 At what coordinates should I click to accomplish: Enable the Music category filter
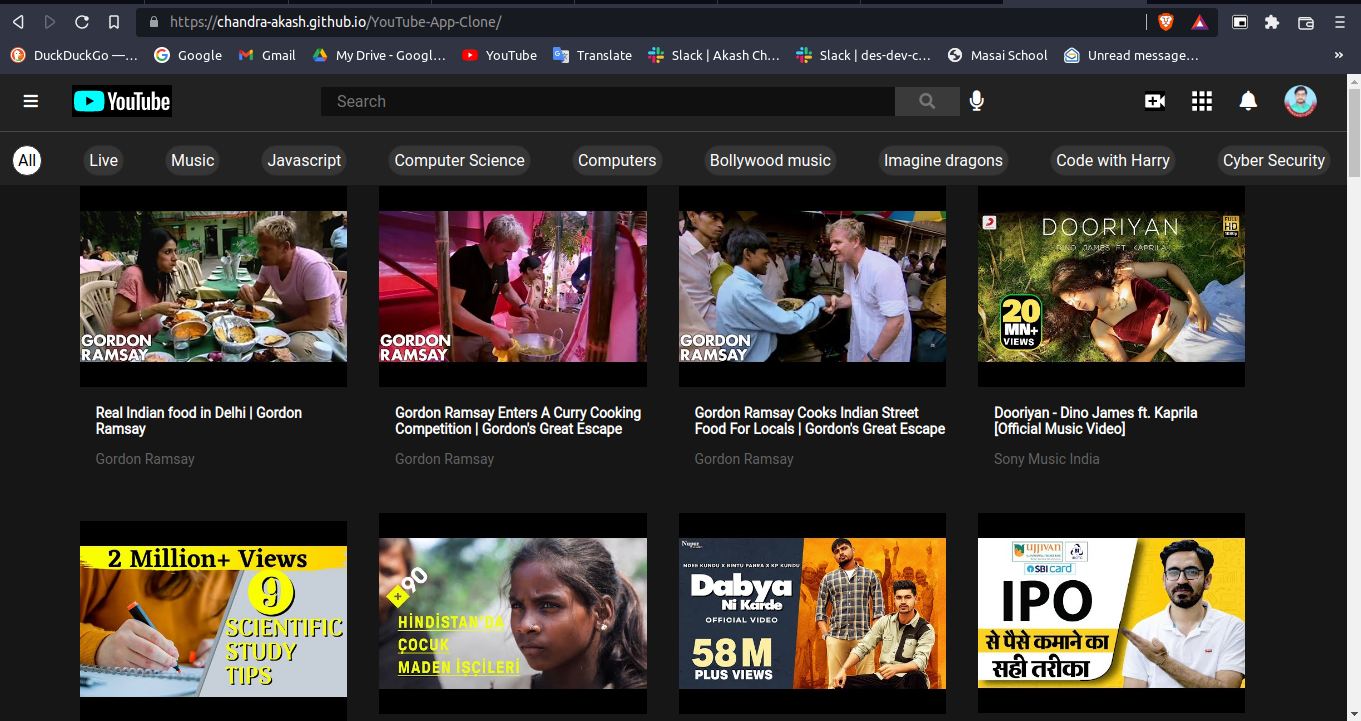tap(191, 160)
